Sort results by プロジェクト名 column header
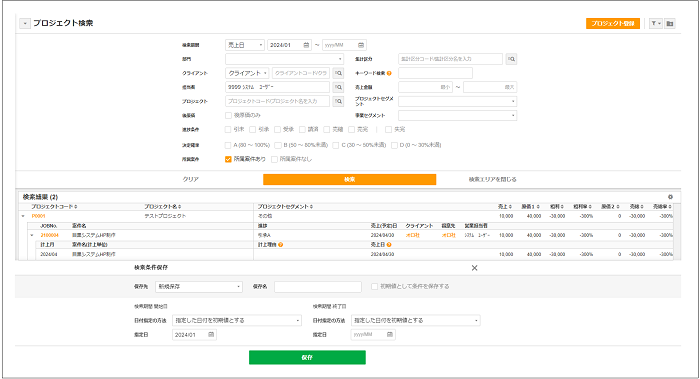The height and width of the screenshot is (379, 700). [162, 207]
